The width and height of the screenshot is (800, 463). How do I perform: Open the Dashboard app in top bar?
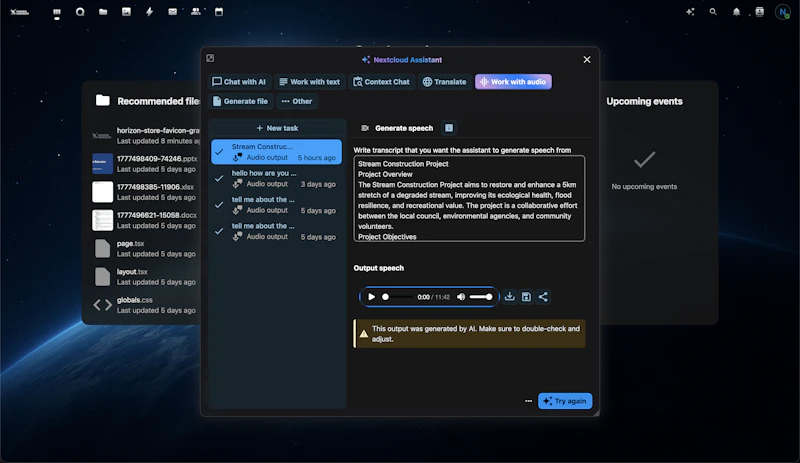point(57,12)
